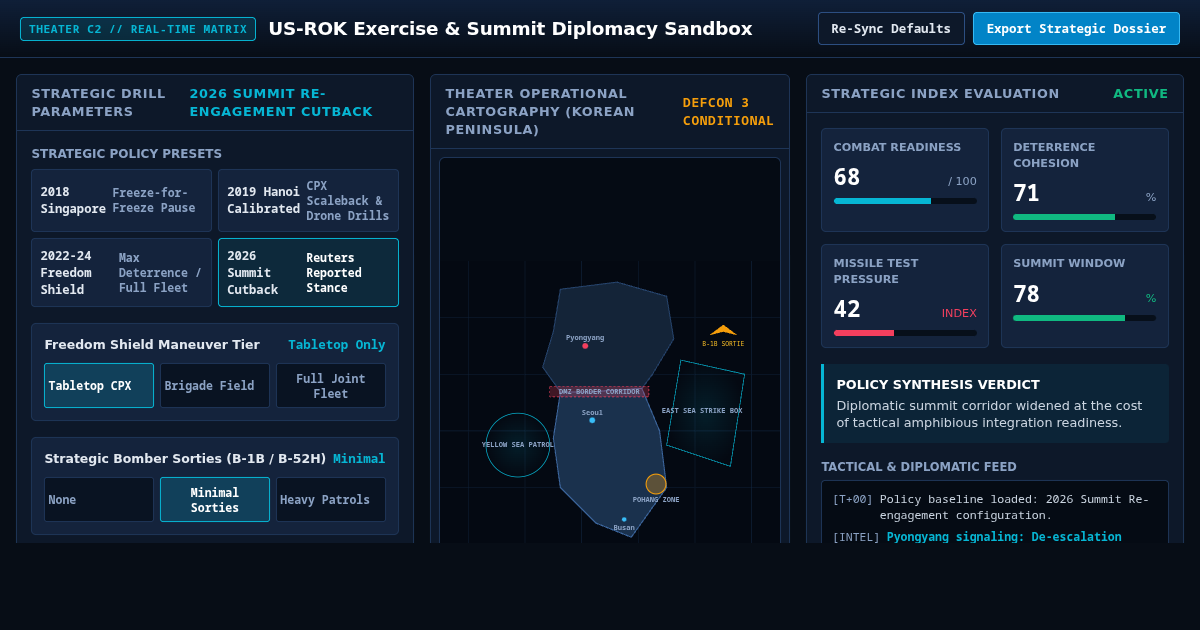Apply the 2019 Hanoi Calibrated preset
The image size is (1200, 630).
(308, 201)
